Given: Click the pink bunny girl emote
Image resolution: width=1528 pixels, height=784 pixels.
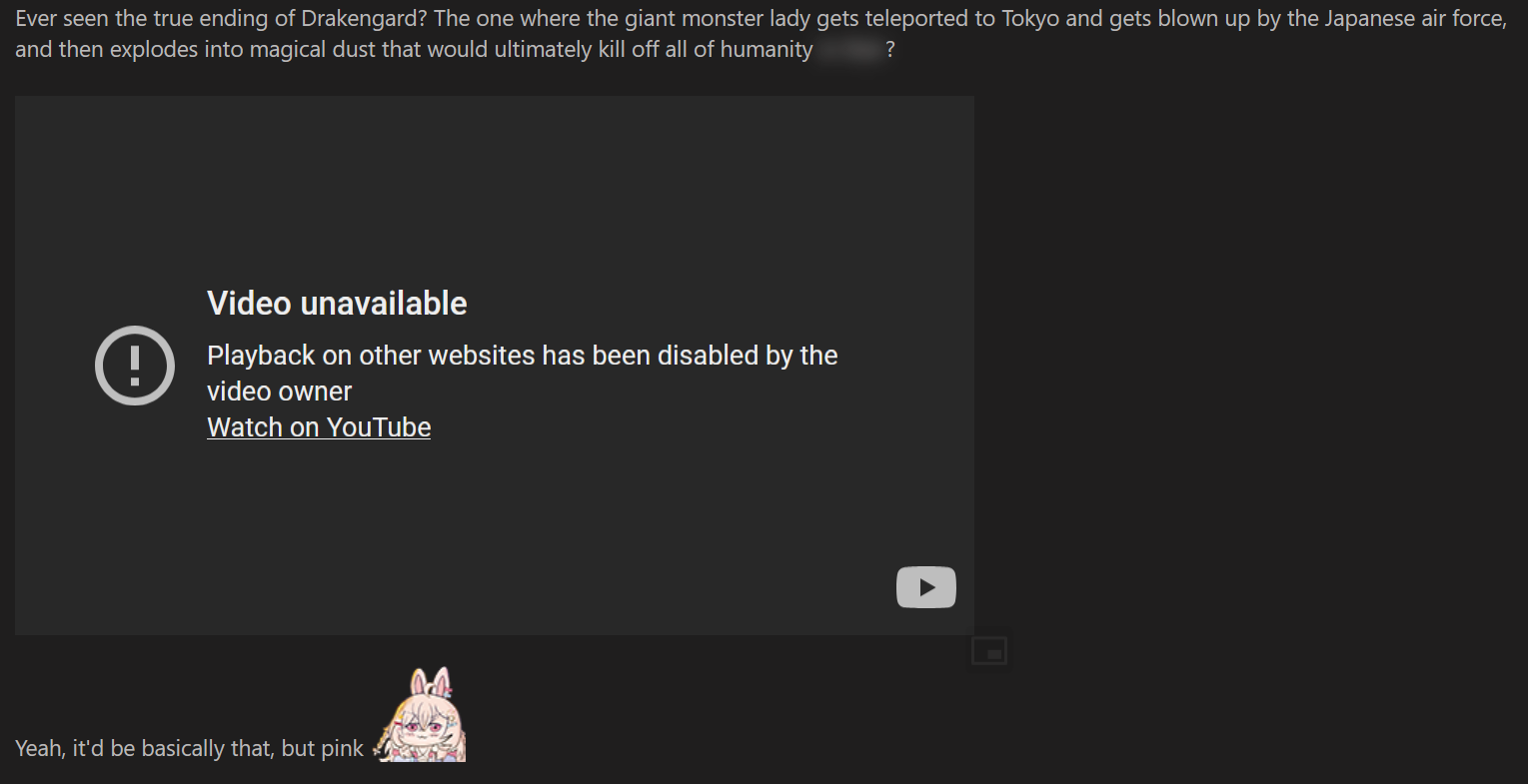Looking at the screenshot, I should coord(421,715).
